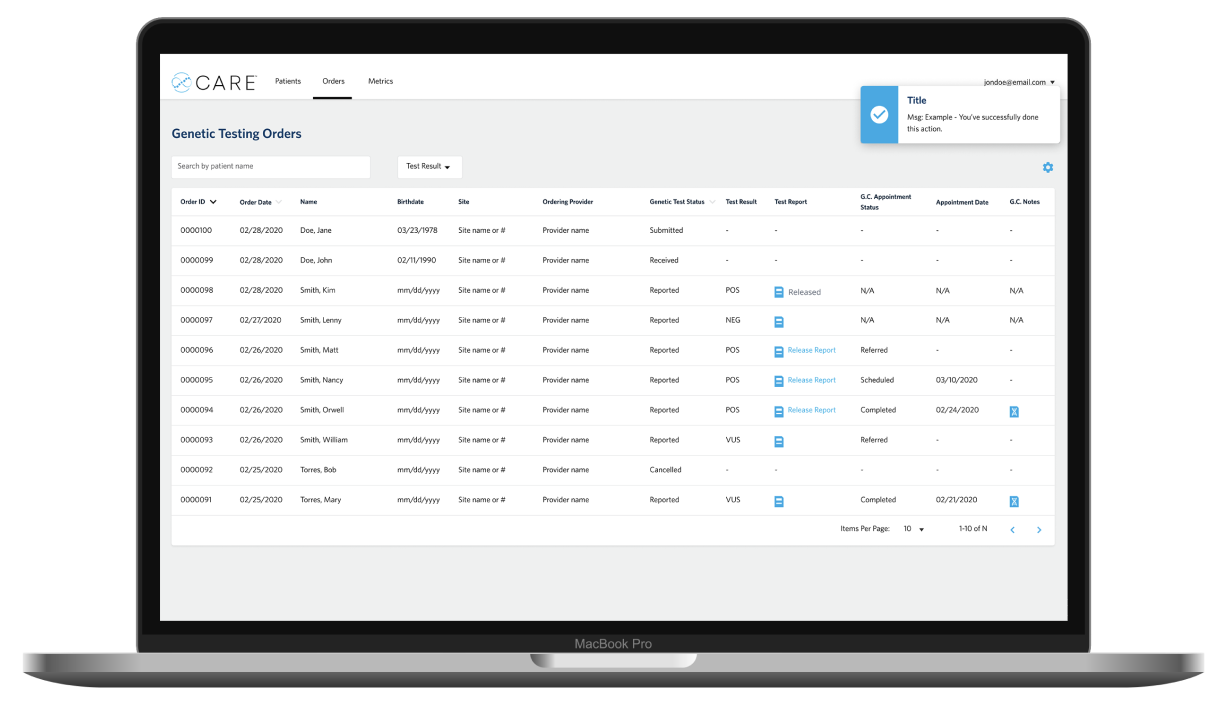
Task: Switch to the Metrics tab
Action: pos(380,81)
